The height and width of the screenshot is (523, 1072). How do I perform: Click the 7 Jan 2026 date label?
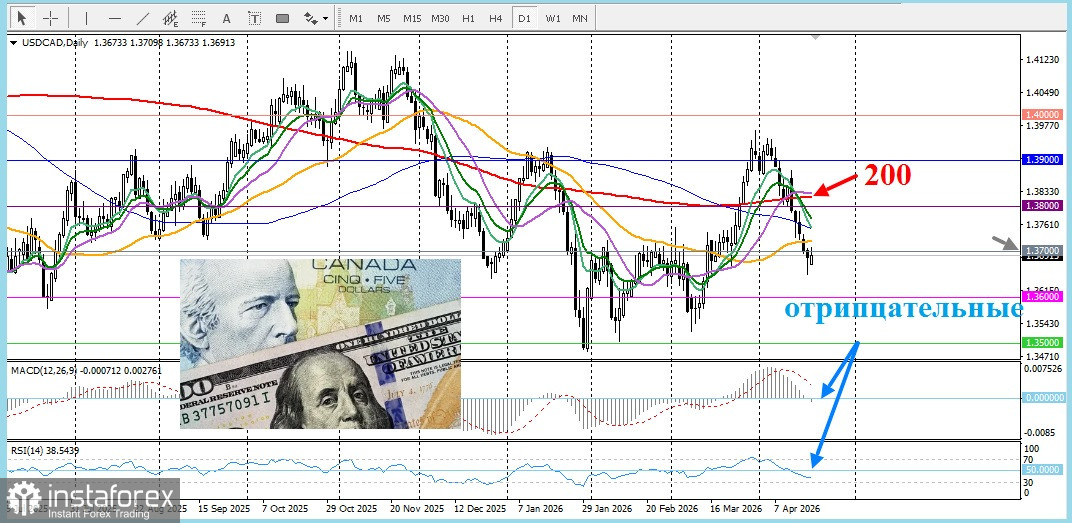(x=540, y=509)
